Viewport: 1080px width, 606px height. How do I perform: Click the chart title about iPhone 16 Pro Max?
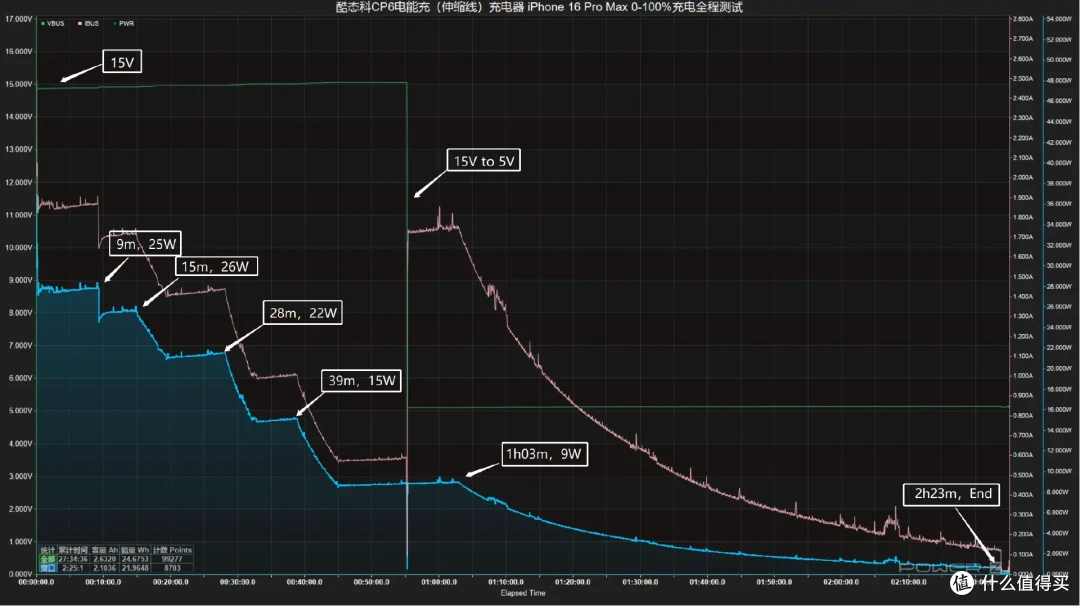[539, 7]
